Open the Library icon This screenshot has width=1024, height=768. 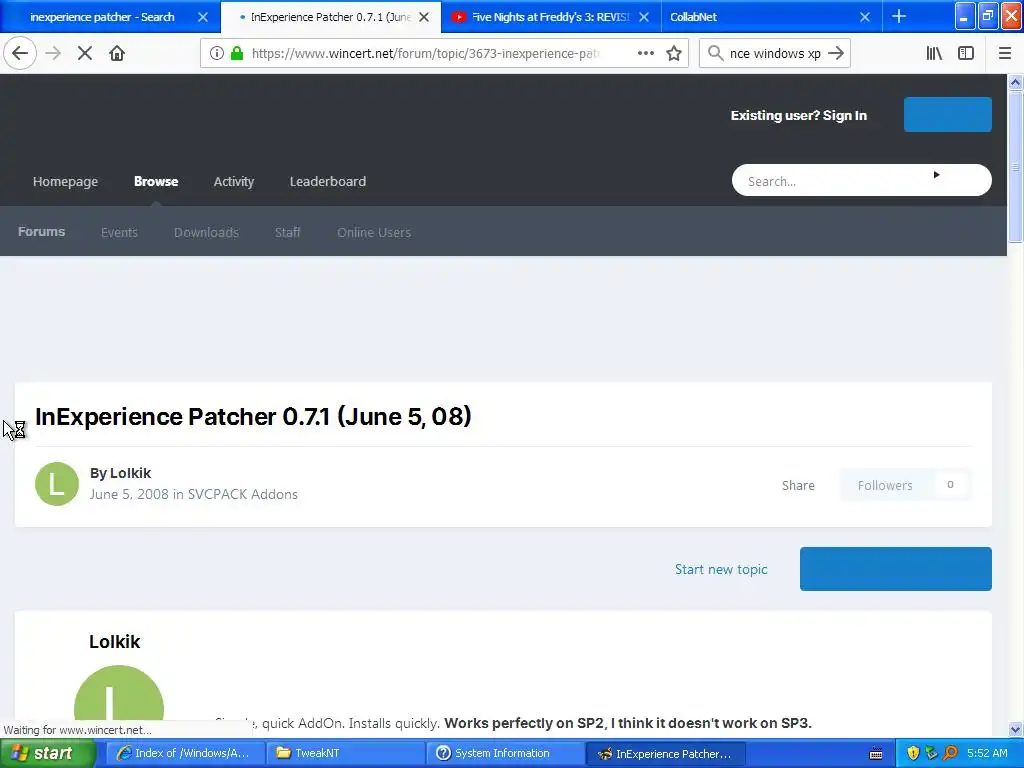[x=934, y=54]
